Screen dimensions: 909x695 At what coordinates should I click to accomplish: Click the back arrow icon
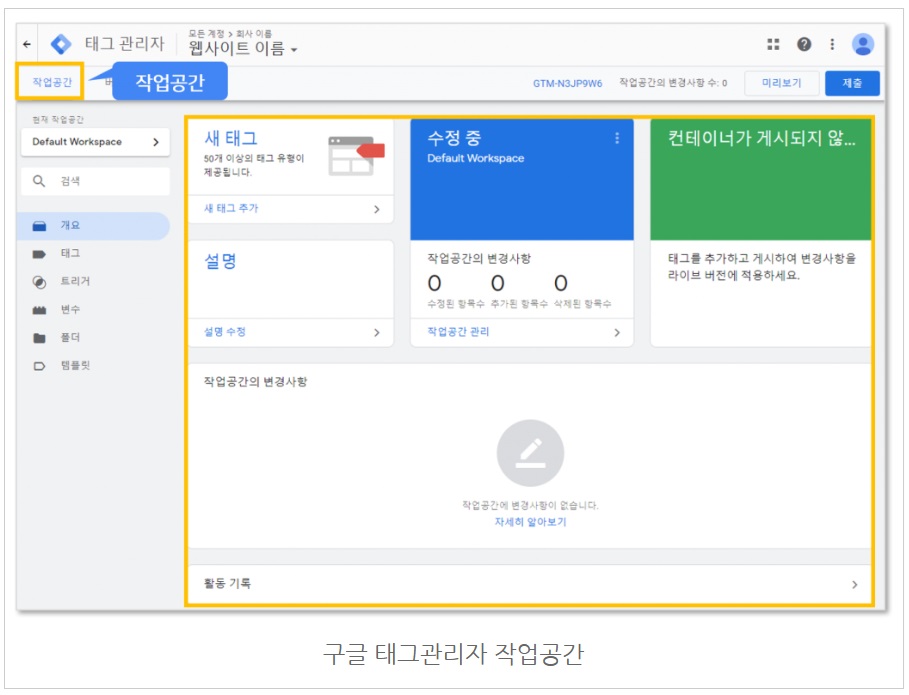[x=27, y=44]
